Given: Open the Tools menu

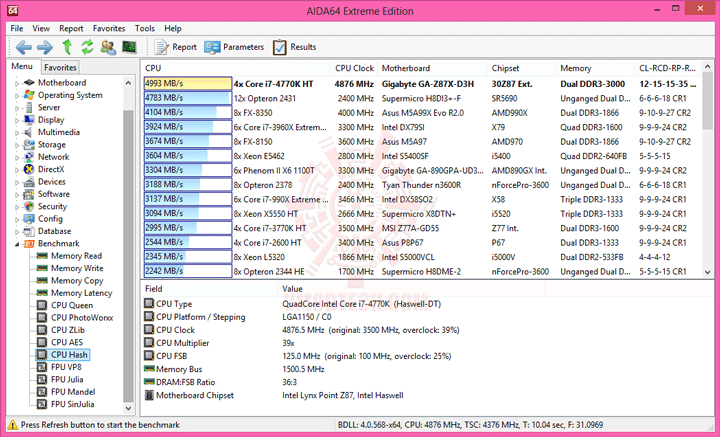Looking at the screenshot, I should (x=145, y=28).
